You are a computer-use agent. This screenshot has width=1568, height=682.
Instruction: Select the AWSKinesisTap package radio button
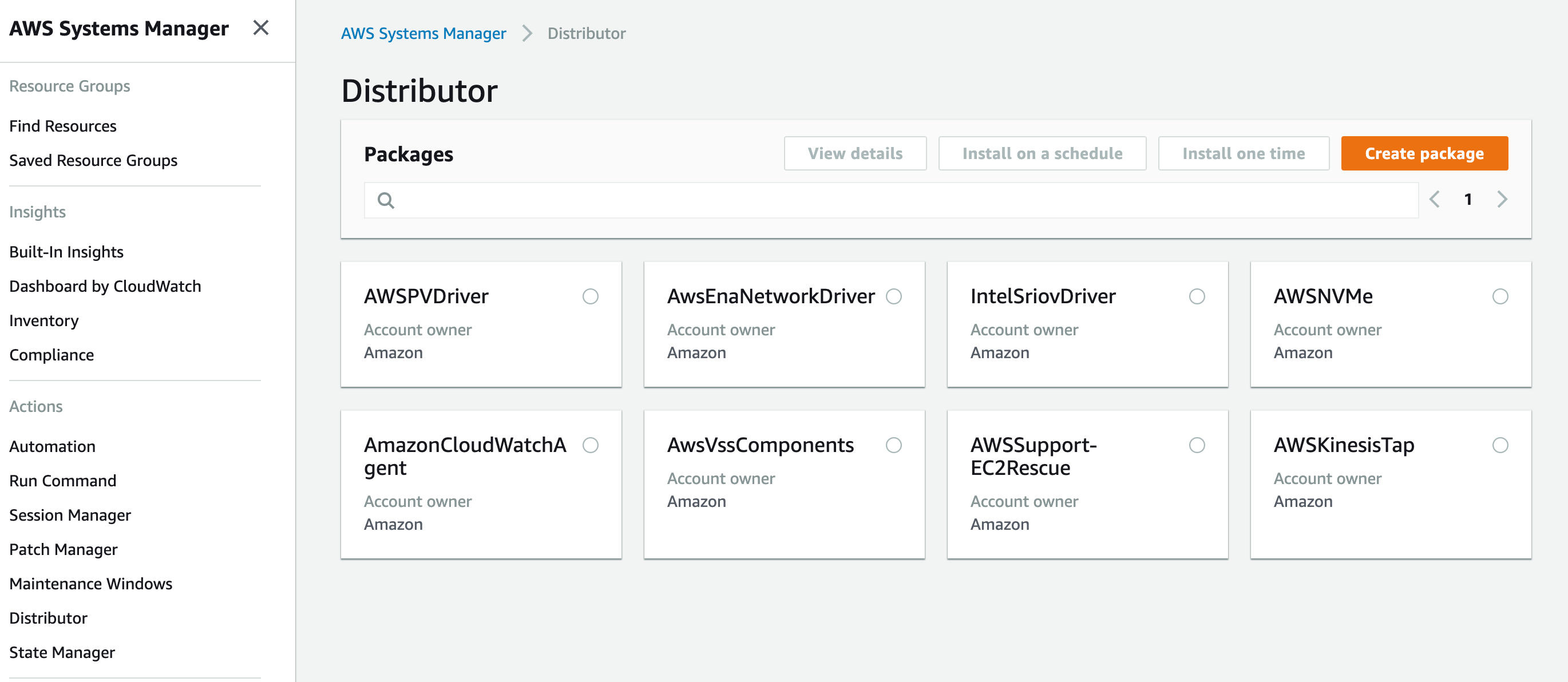(x=1500, y=445)
